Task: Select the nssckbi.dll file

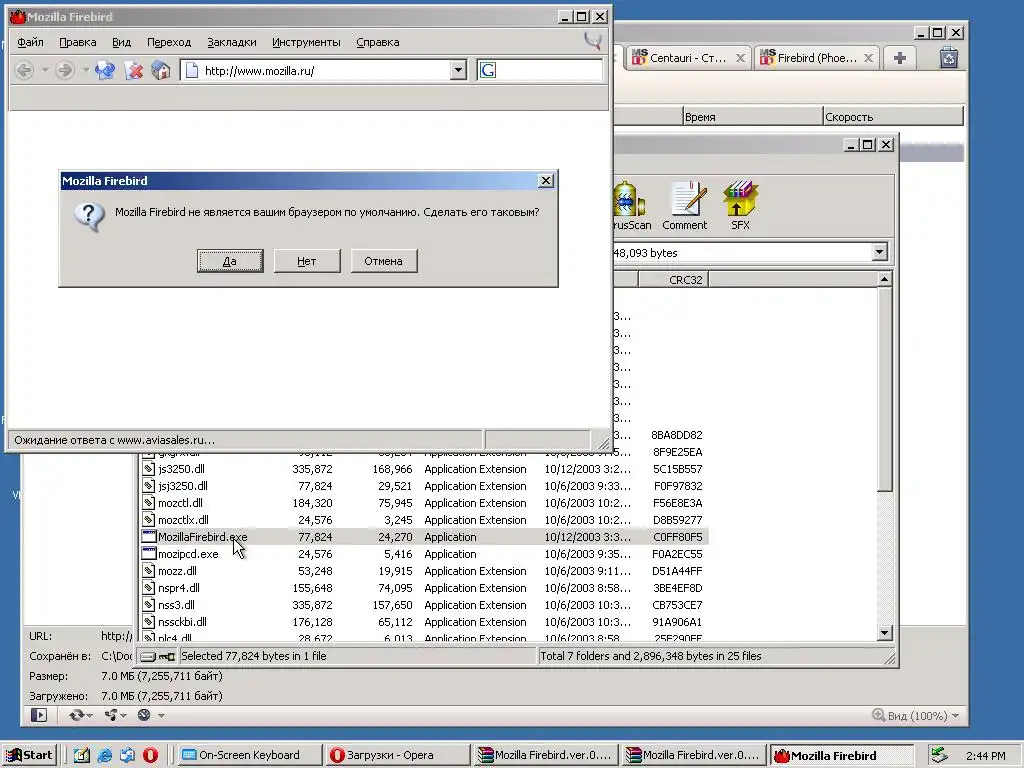Action: (182, 622)
